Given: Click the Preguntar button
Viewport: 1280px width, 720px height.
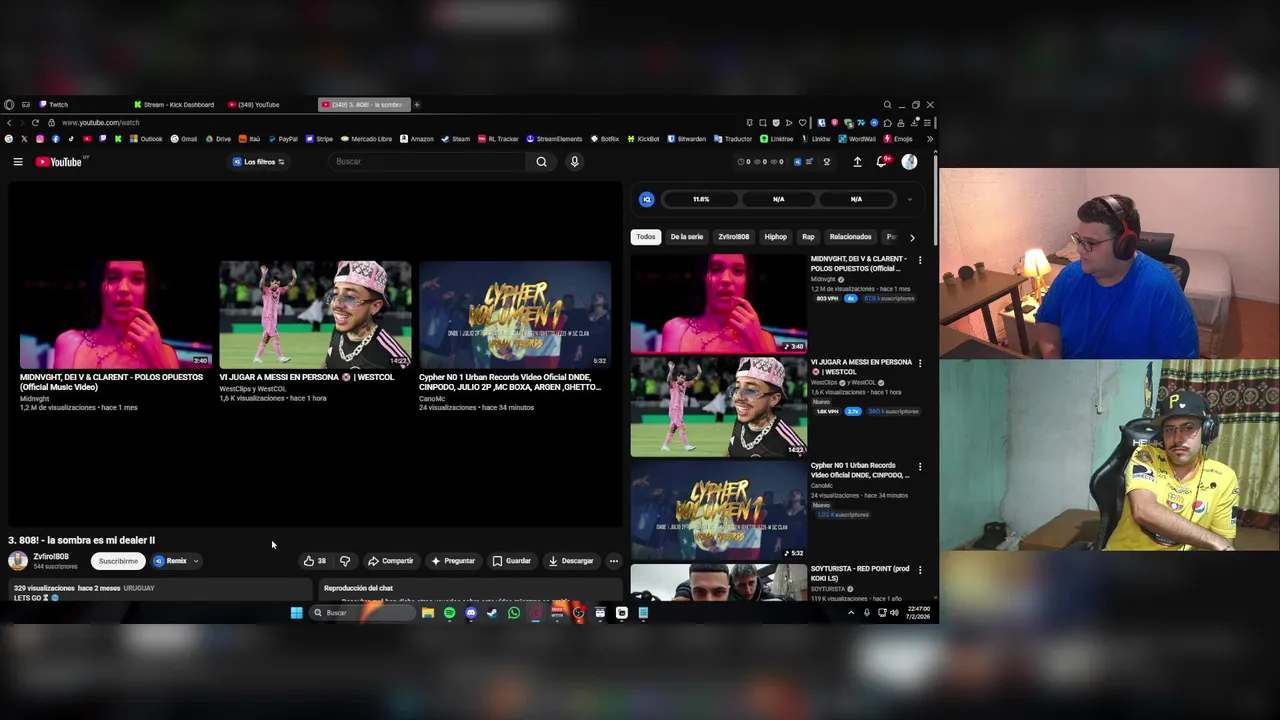Looking at the screenshot, I should pyautogui.click(x=453, y=561).
